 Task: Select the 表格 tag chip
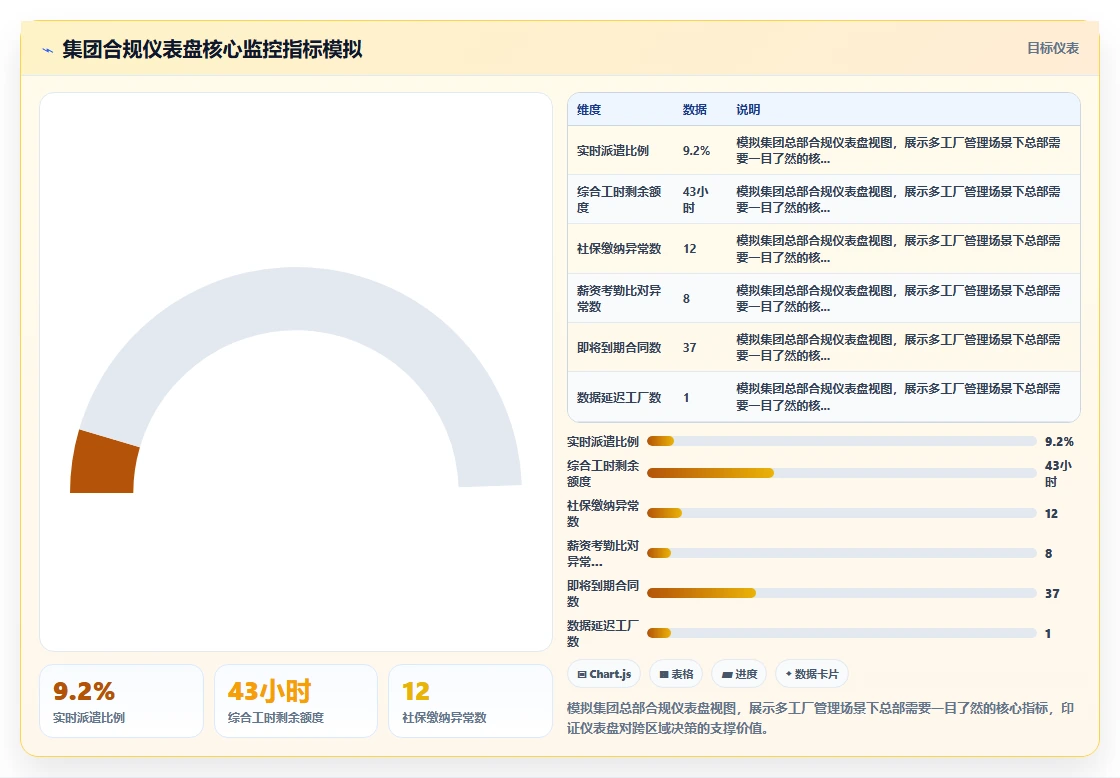[x=676, y=674]
